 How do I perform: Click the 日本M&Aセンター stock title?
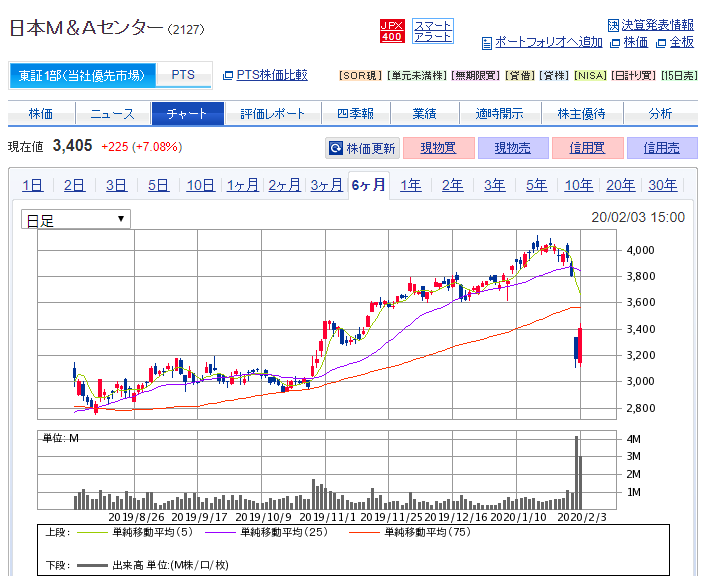pyautogui.click(x=86, y=28)
